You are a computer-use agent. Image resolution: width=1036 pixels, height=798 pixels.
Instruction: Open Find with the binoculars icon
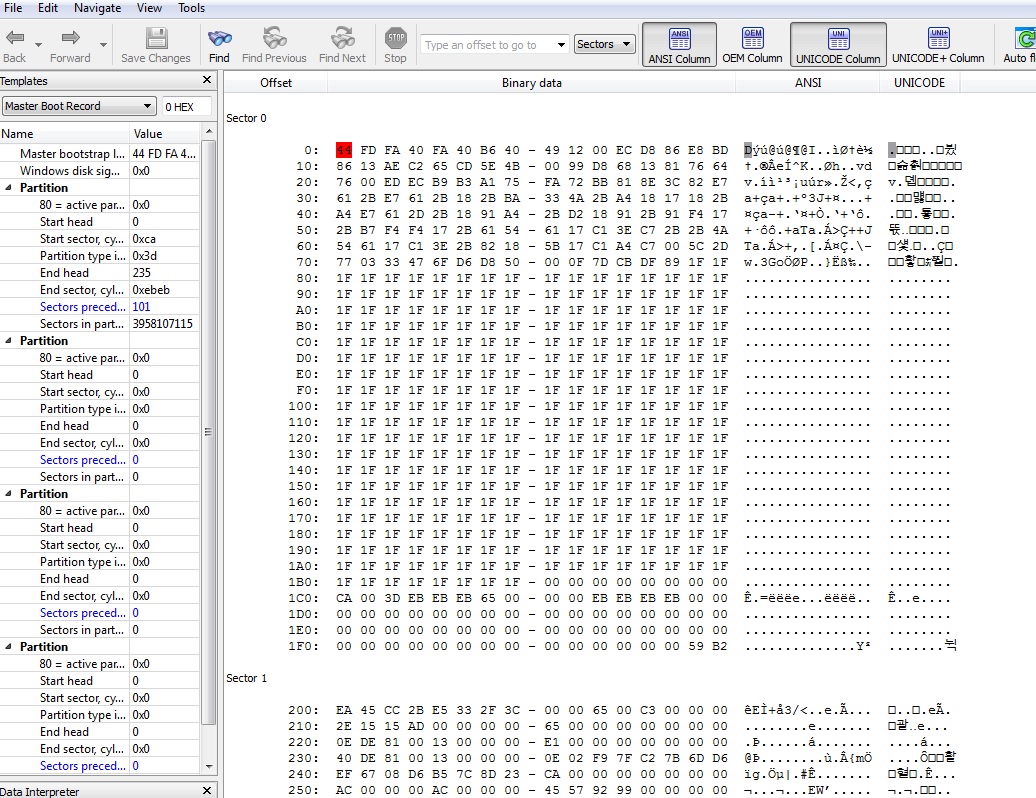[x=219, y=38]
